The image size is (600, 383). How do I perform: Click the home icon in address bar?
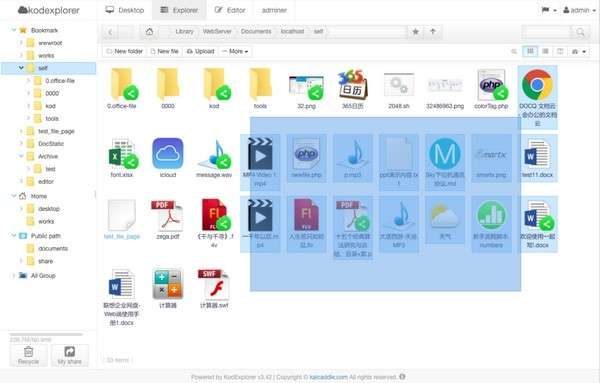tap(149, 32)
